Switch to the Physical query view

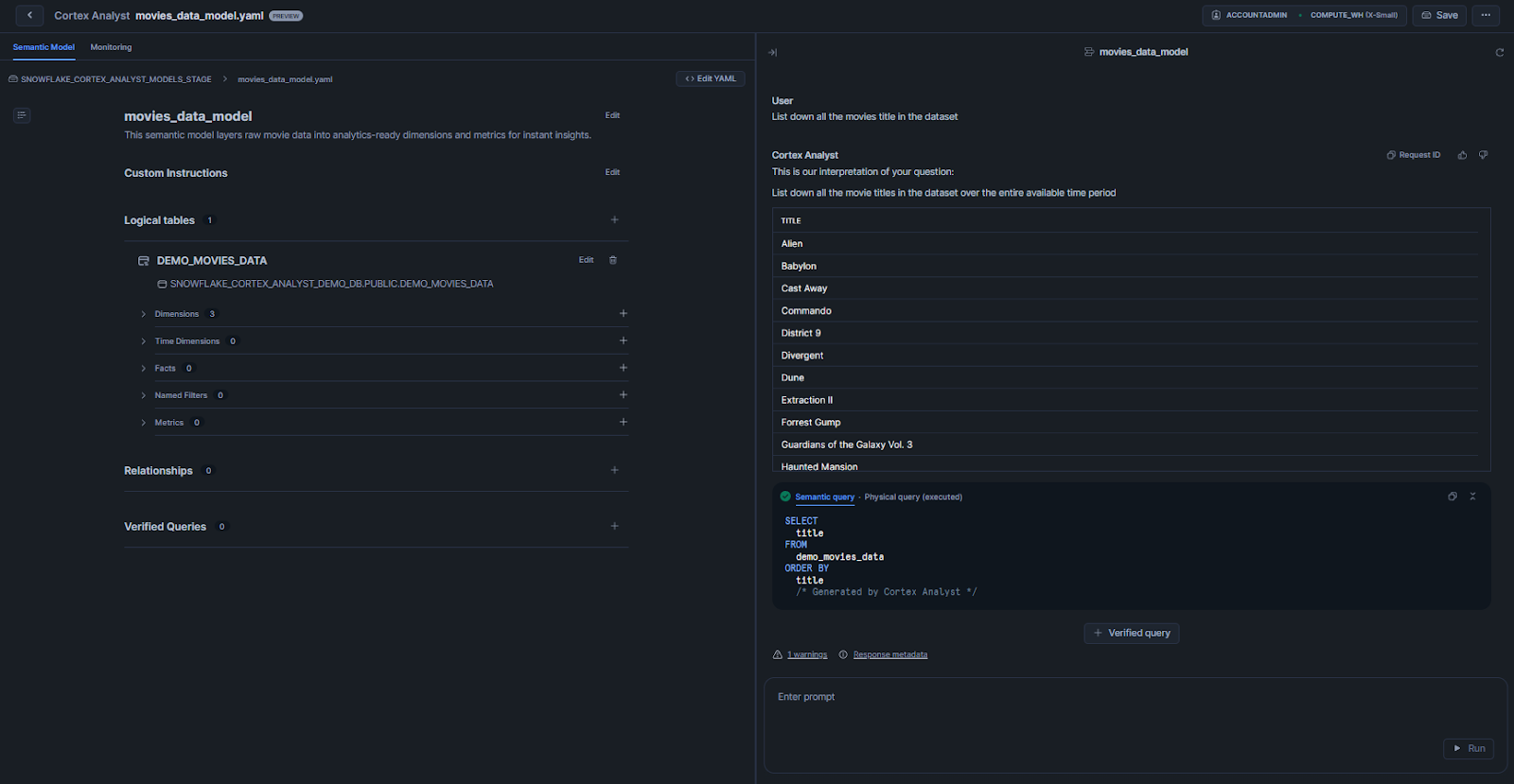pyautogui.click(x=912, y=497)
